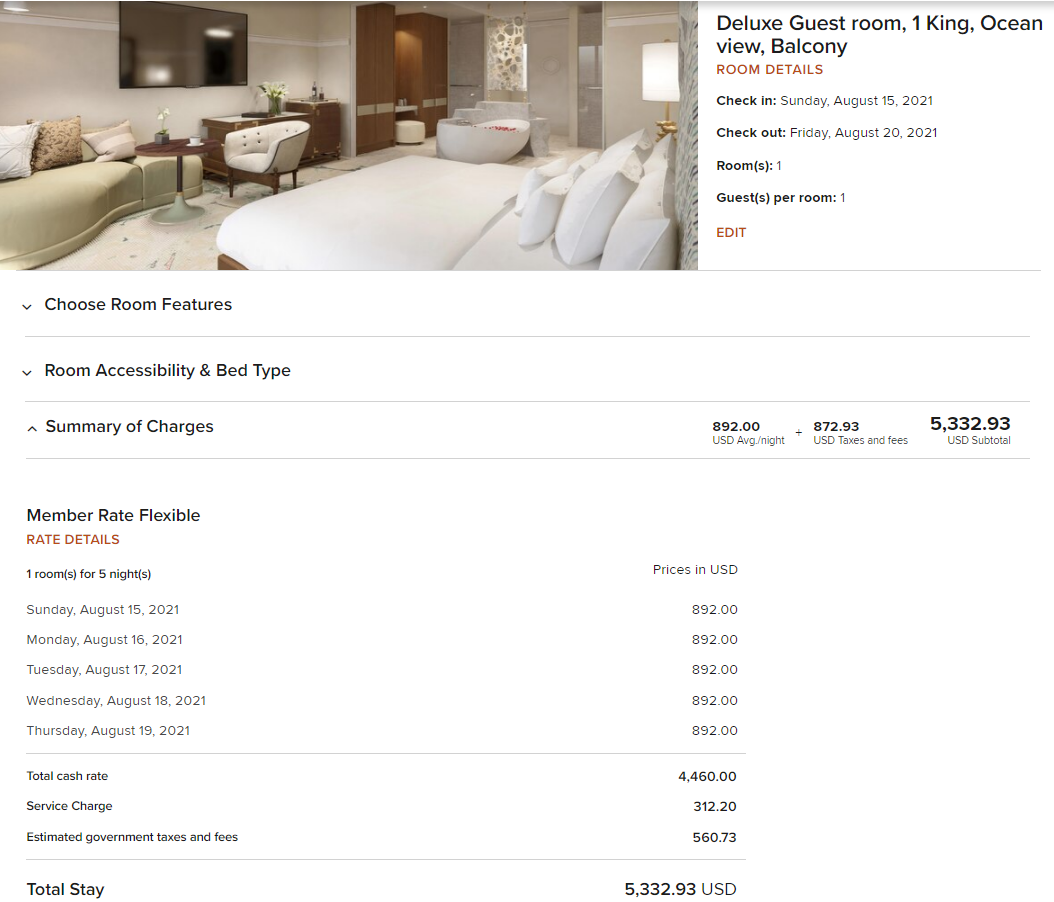Click the Sunday, August 15, 2021 nightly rate row
This screenshot has height=902, width=1054.
[x=382, y=610]
